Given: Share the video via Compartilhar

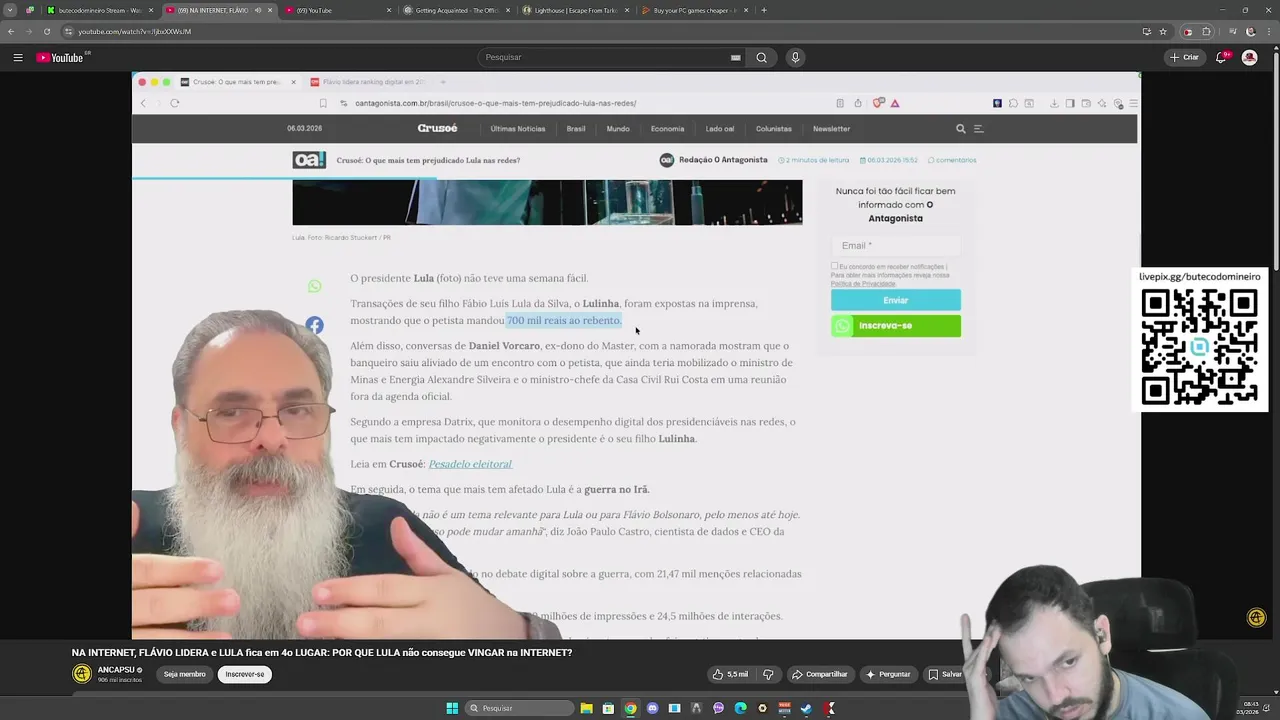Looking at the screenshot, I should pos(820,674).
